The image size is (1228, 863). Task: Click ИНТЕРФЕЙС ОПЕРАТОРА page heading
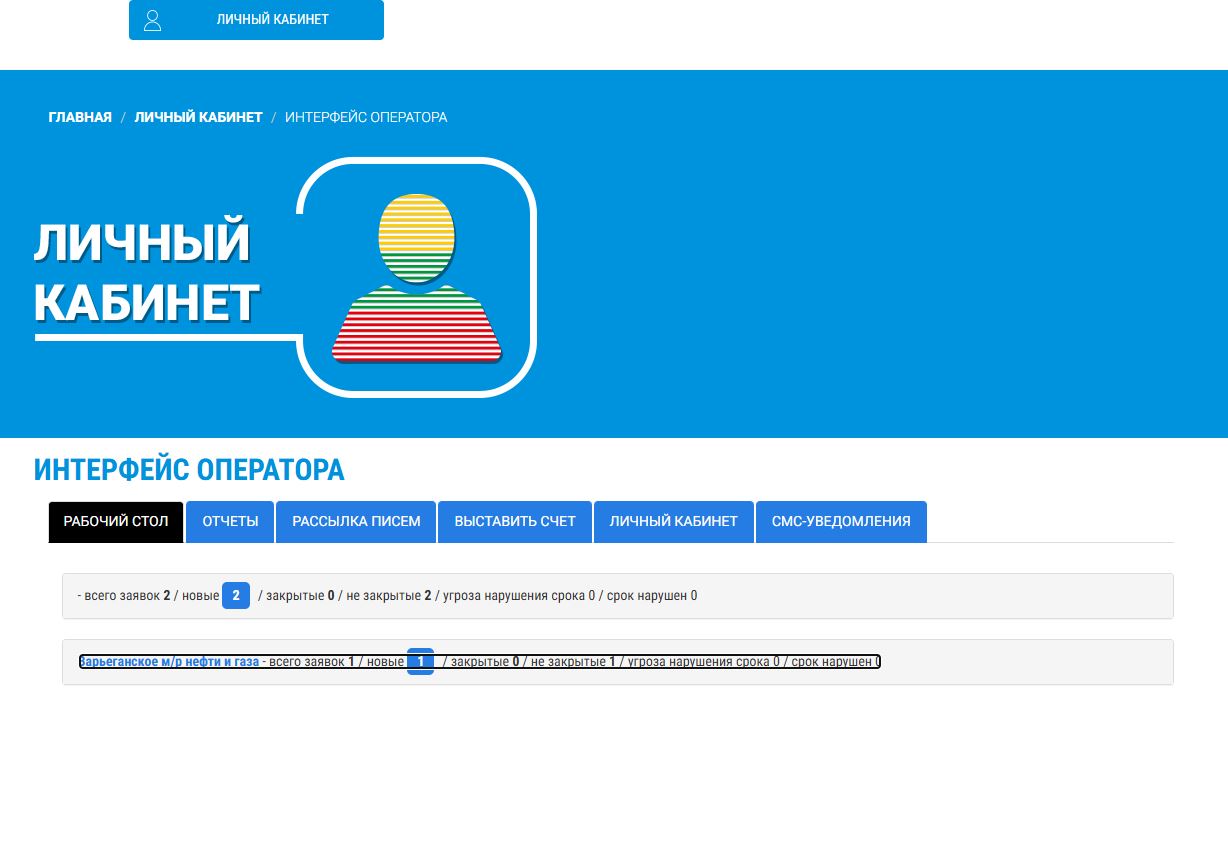(189, 469)
